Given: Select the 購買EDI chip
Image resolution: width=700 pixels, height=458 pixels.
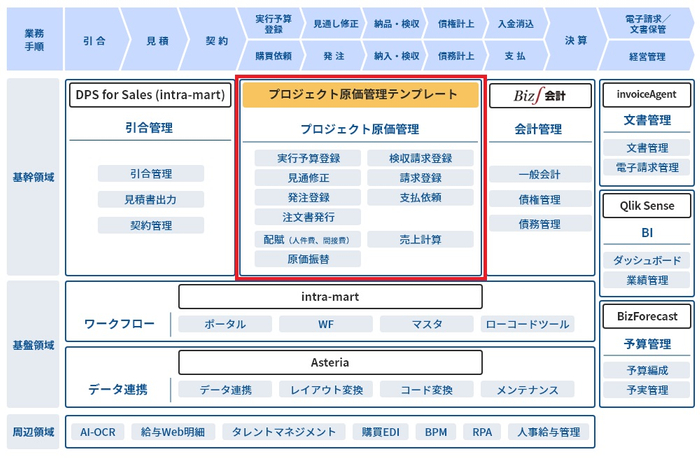Looking at the screenshot, I should [x=380, y=432].
